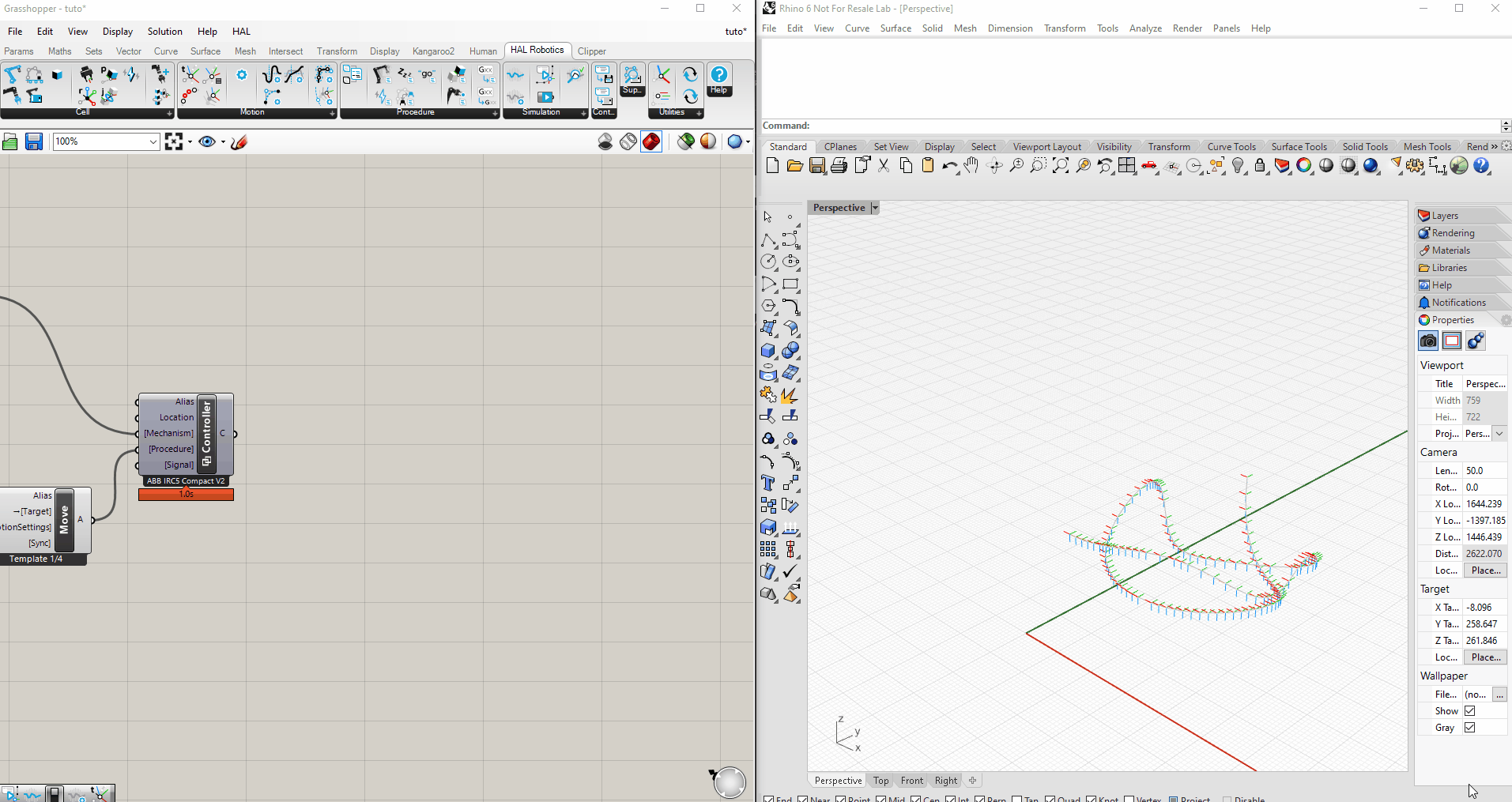Click the Wait 'Zzz' procedure component icon
The height and width of the screenshot is (802, 1512).
click(405, 74)
